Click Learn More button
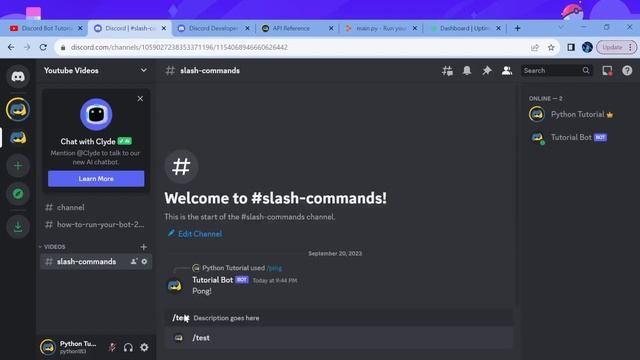Screen dimensions: 640x360 [x=96, y=179]
